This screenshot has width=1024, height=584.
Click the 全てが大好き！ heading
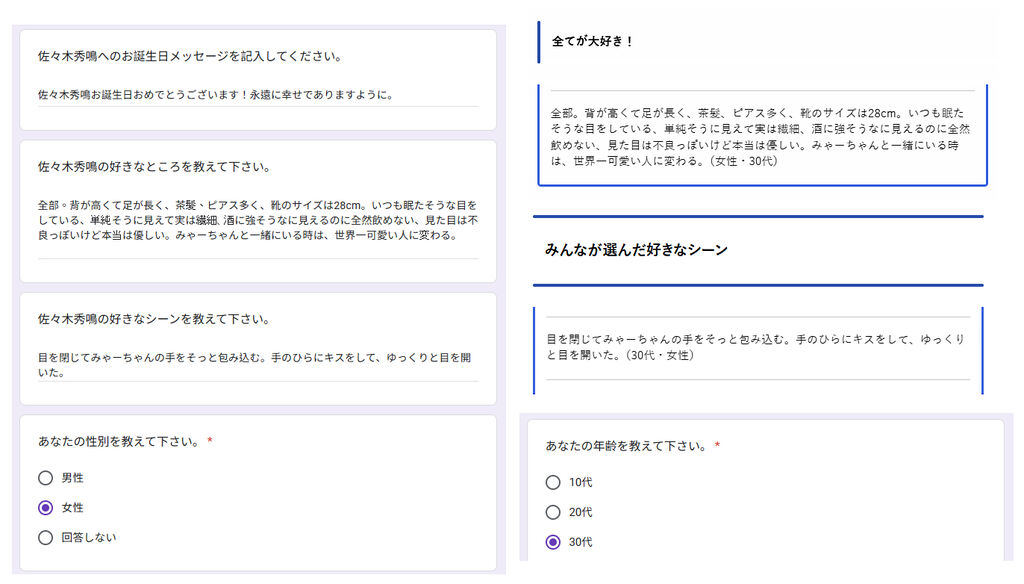(593, 42)
